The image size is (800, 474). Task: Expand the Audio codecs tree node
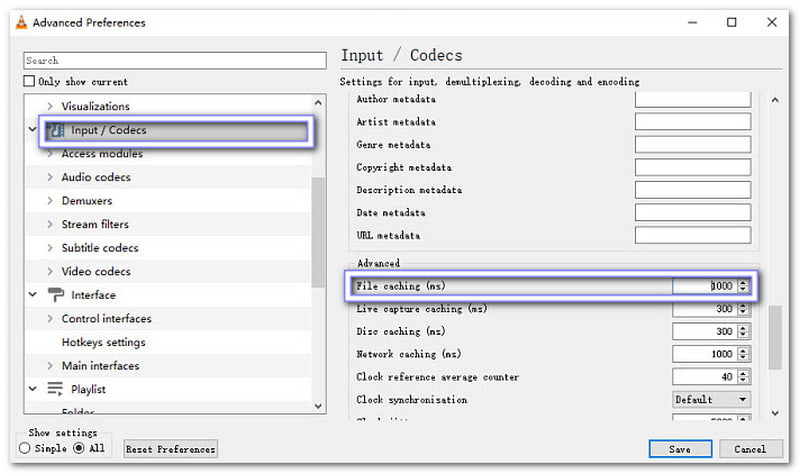pos(50,177)
